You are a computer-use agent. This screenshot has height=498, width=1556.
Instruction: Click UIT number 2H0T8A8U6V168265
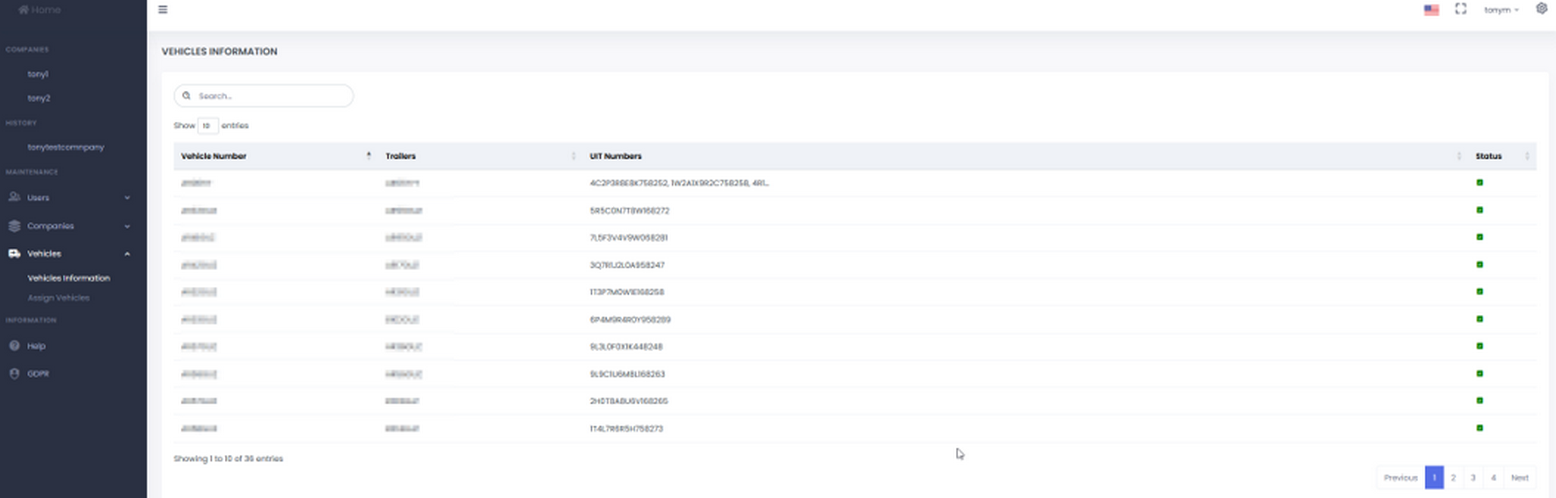tap(629, 401)
